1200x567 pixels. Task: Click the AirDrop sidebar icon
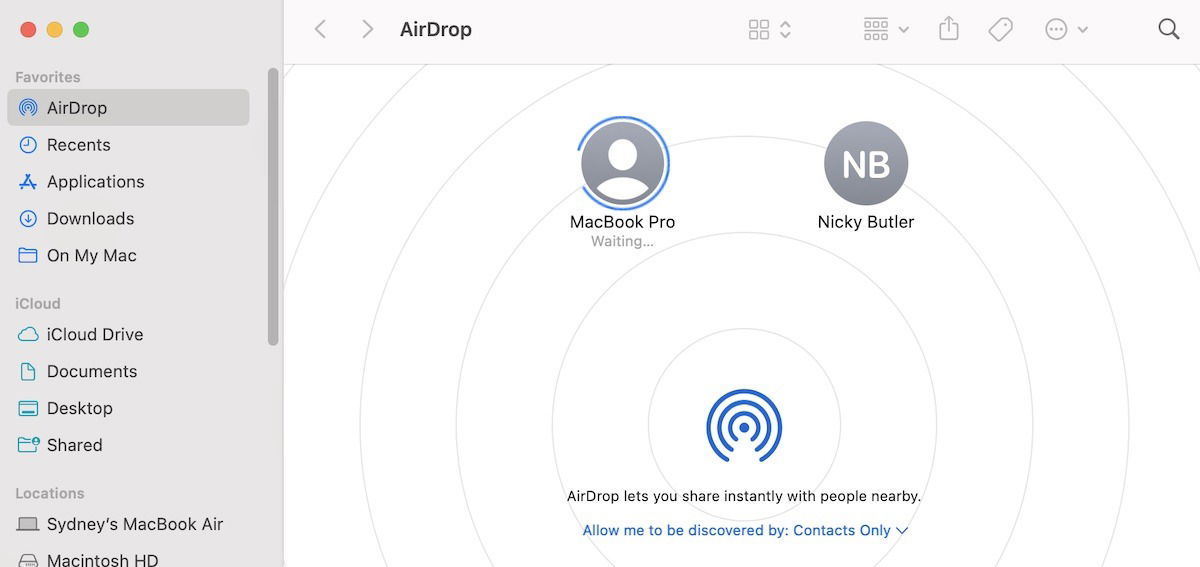pos(28,108)
